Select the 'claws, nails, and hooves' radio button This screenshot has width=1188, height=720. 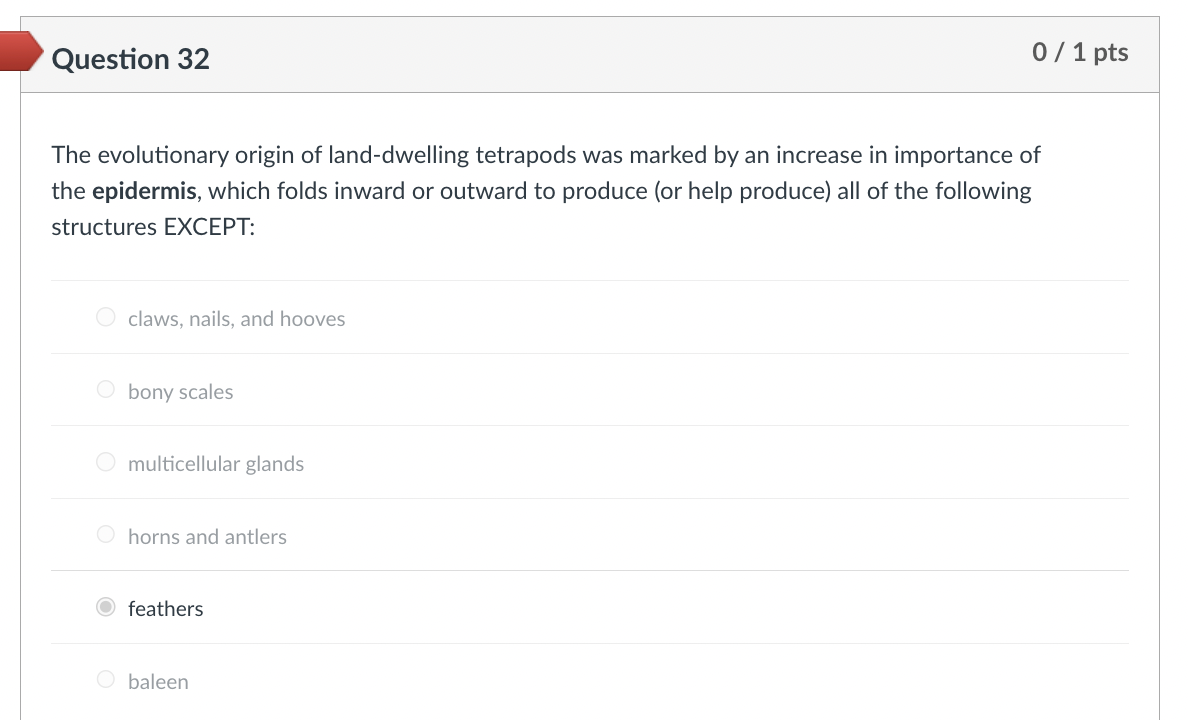(106, 318)
